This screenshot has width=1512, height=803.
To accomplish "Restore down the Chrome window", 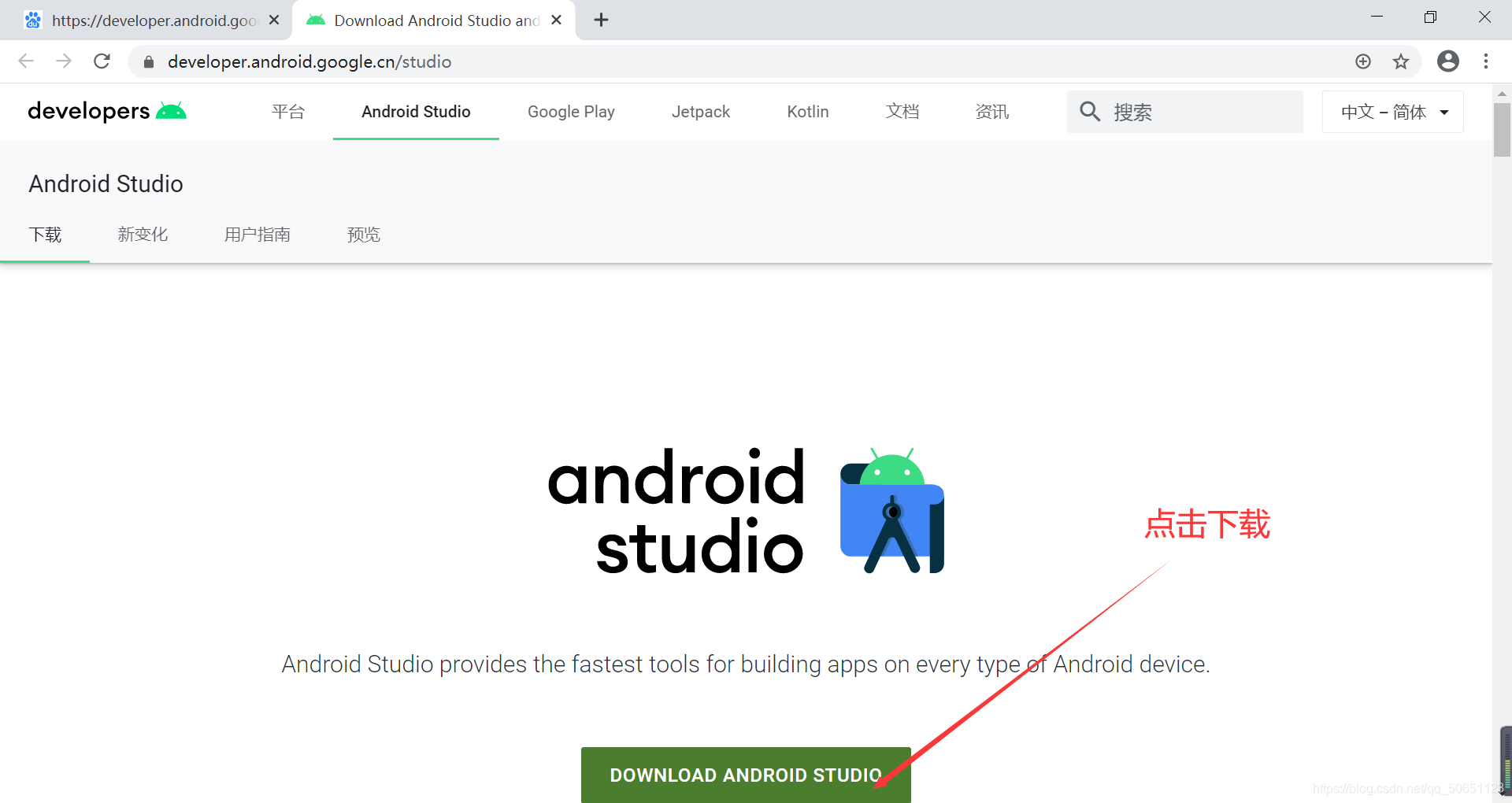I will click(1431, 17).
